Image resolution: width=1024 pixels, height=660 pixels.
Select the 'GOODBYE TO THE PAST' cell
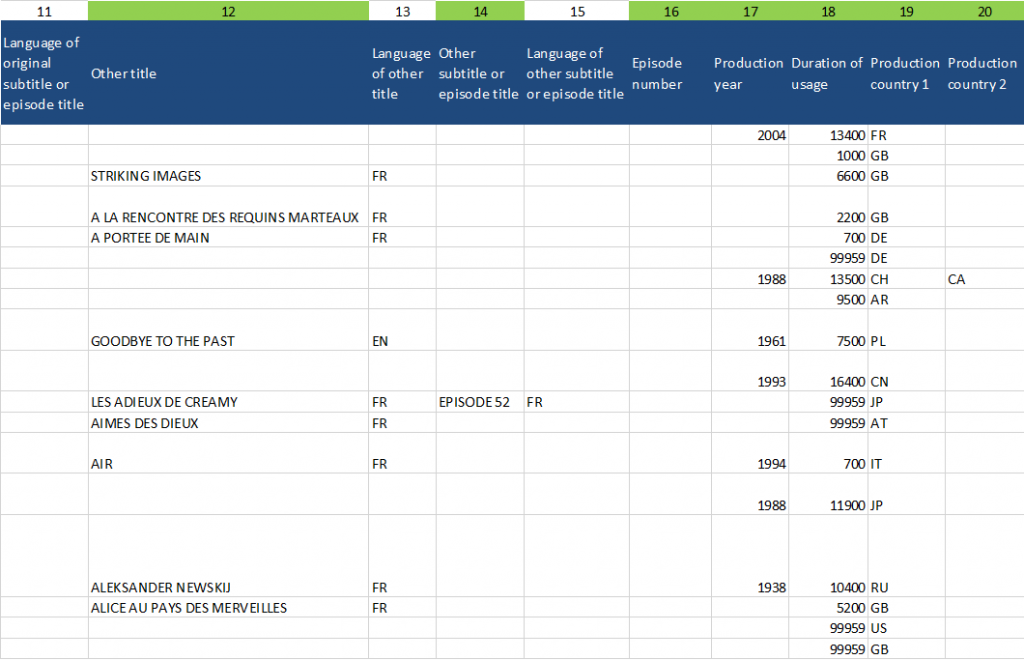[x=162, y=341]
